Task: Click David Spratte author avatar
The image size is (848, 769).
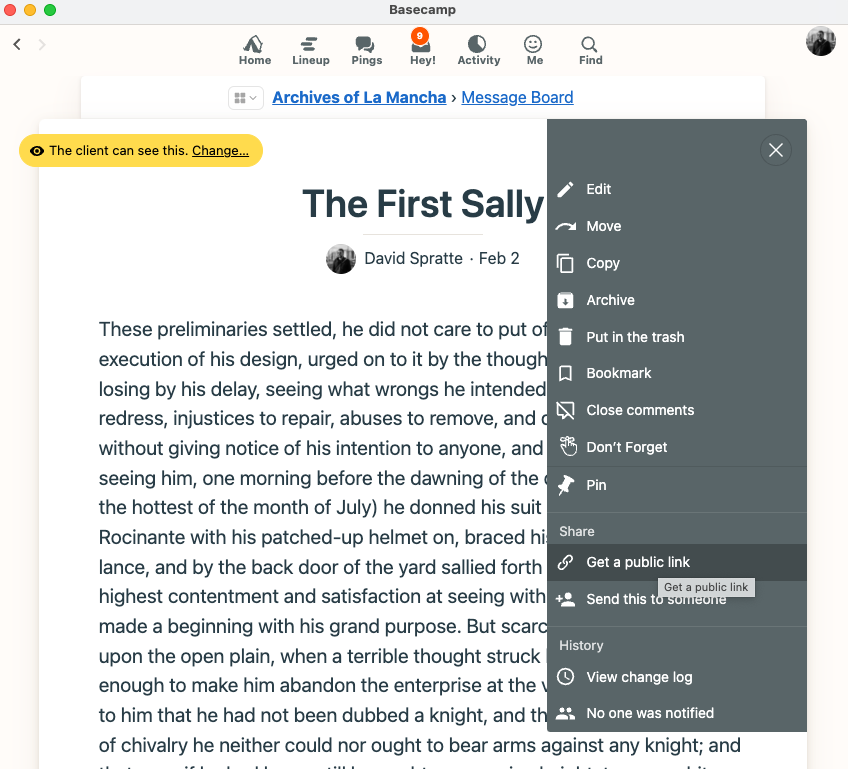Action: tap(341, 259)
